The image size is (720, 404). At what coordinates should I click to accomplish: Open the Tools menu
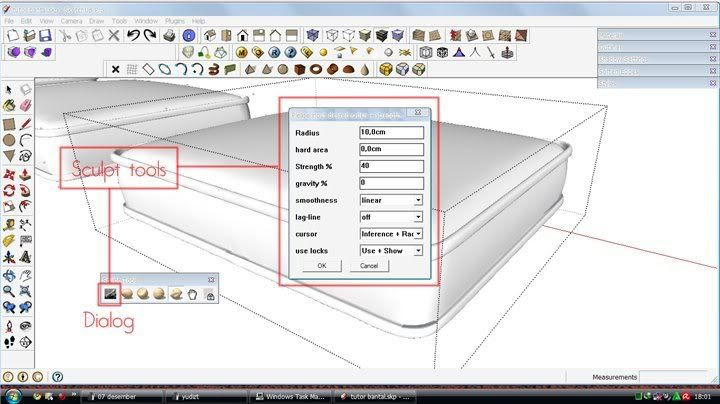coord(119,21)
